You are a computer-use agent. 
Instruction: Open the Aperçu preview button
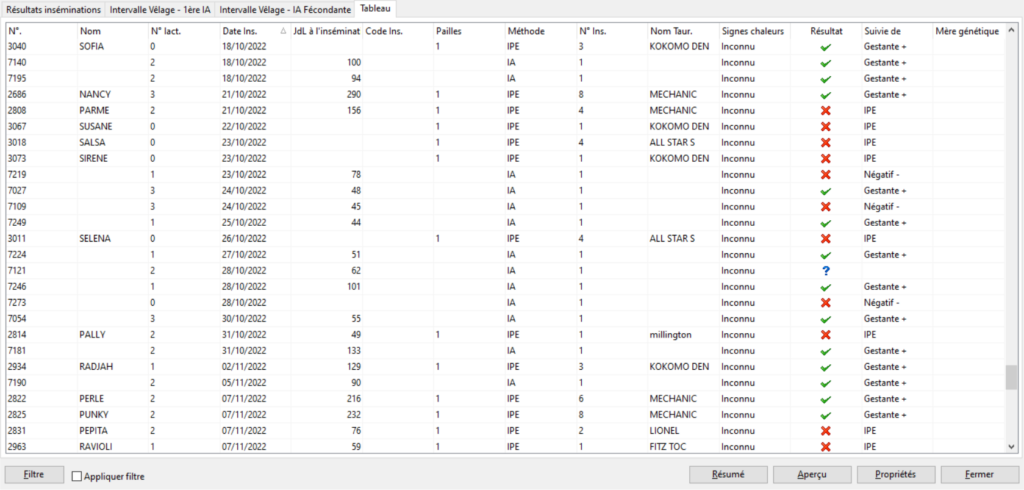811,474
